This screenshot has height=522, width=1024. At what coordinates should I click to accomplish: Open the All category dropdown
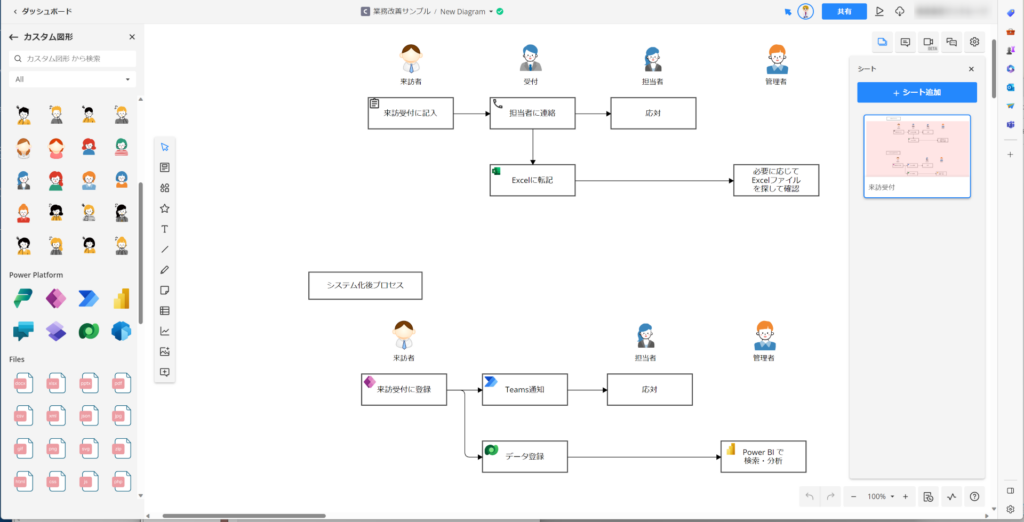pyautogui.click(x=72, y=79)
